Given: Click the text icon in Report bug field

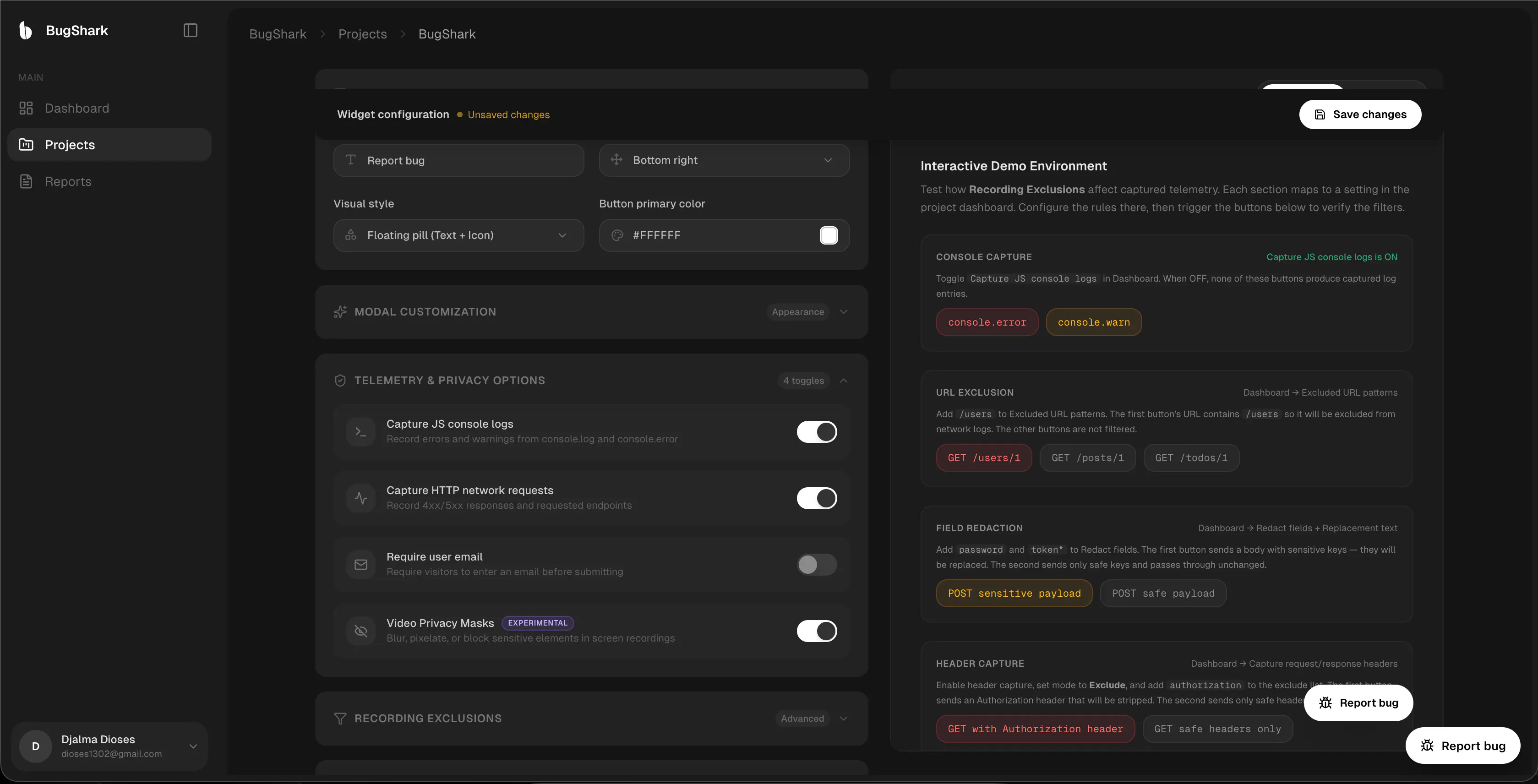Looking at the screenshot, I should point(351,159).
